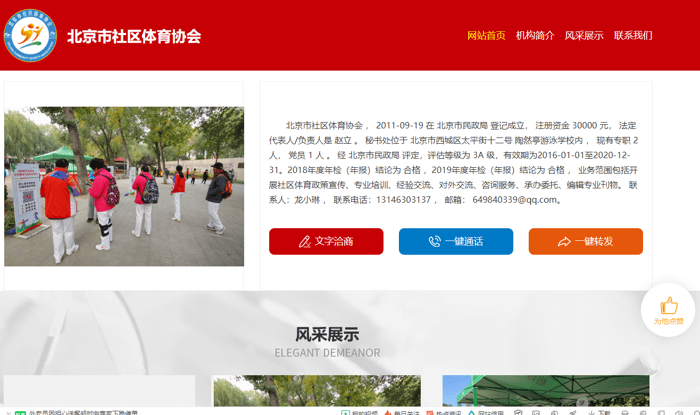Open the 网站首页 nav item
700x415 pixels.
[x=486, y=35]
